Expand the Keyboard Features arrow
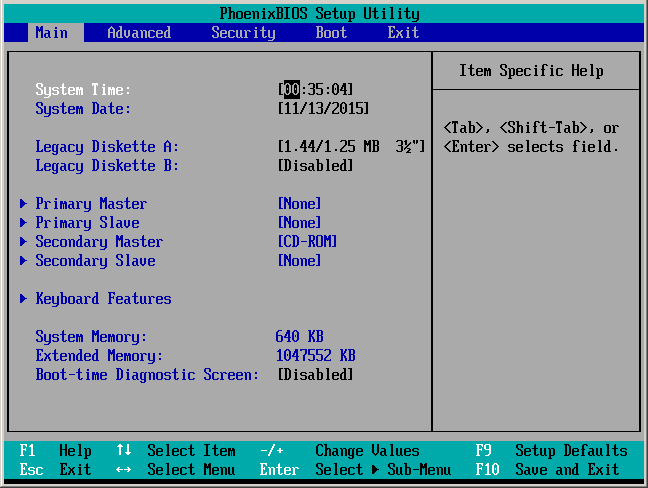Screen dimensions: 648x488 point(24,298)
